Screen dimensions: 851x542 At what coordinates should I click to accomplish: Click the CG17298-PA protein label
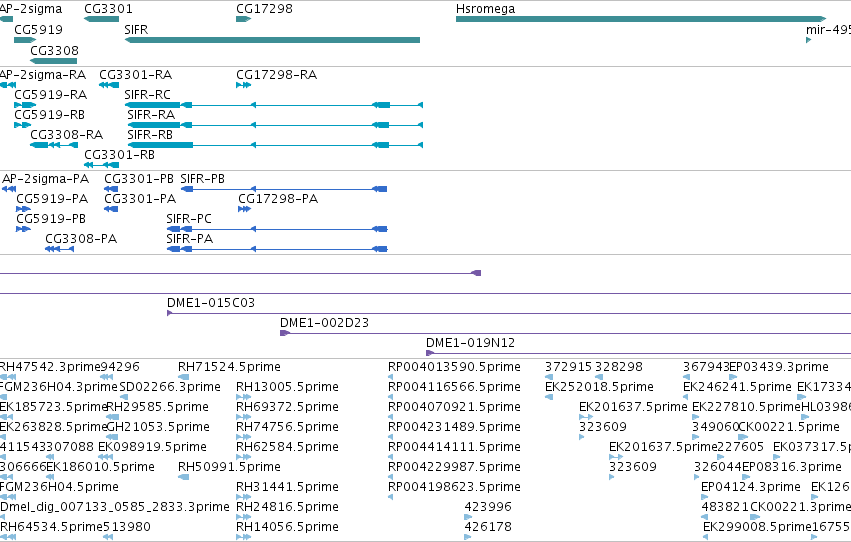click(x=278, y=199)
